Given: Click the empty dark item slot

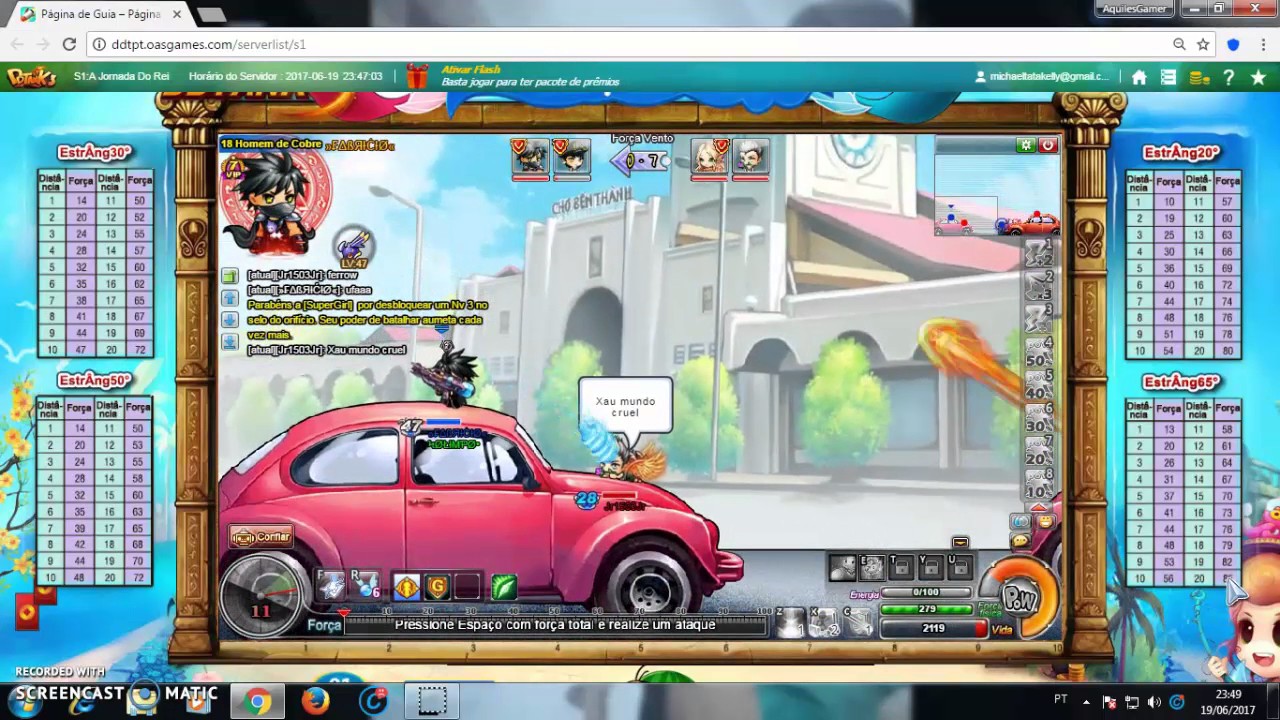Looking at the screenshot, I should click(x=467, y=587).
